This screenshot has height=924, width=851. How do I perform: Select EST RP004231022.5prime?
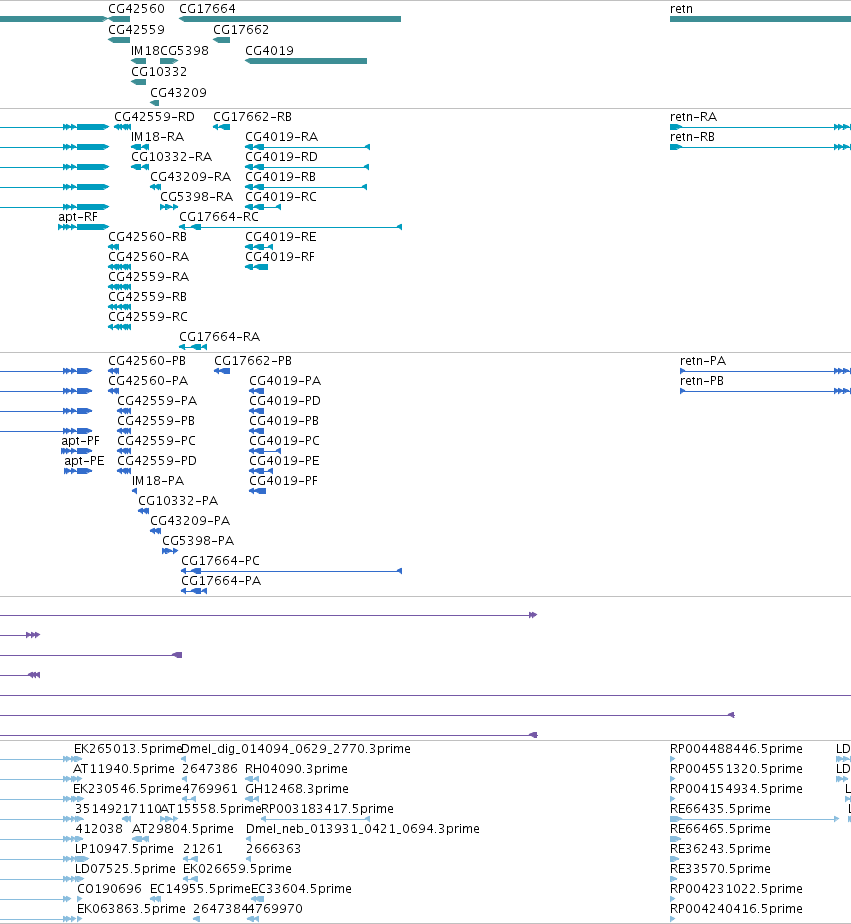tap(736, 889)
